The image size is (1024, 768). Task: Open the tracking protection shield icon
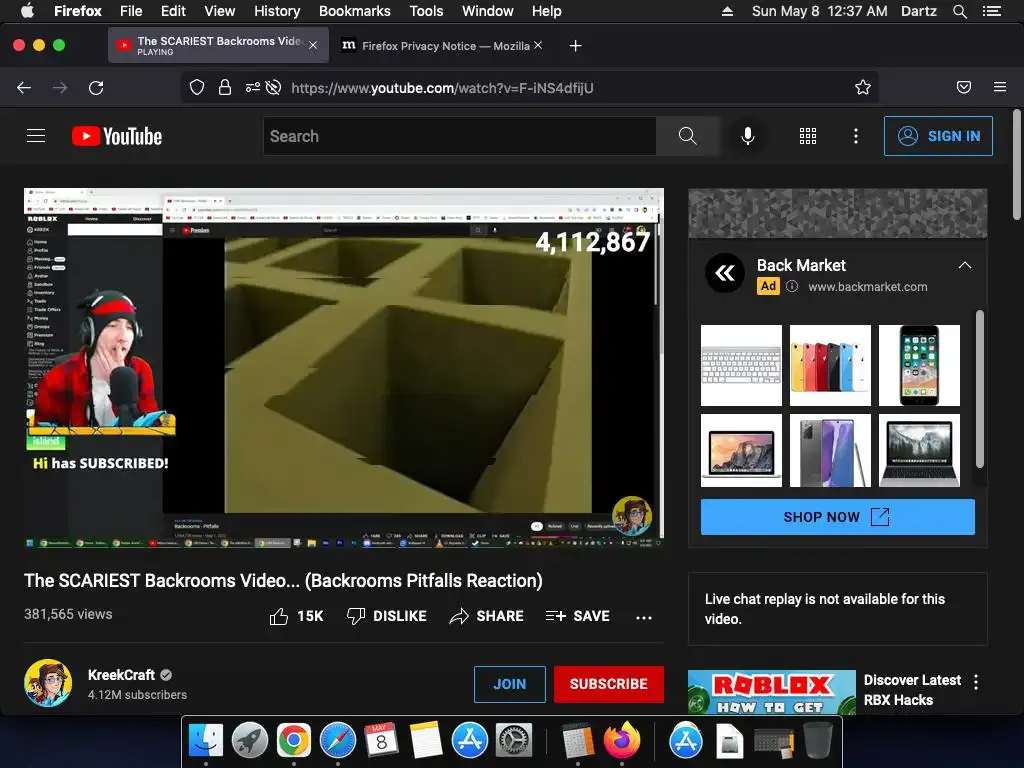197,88
